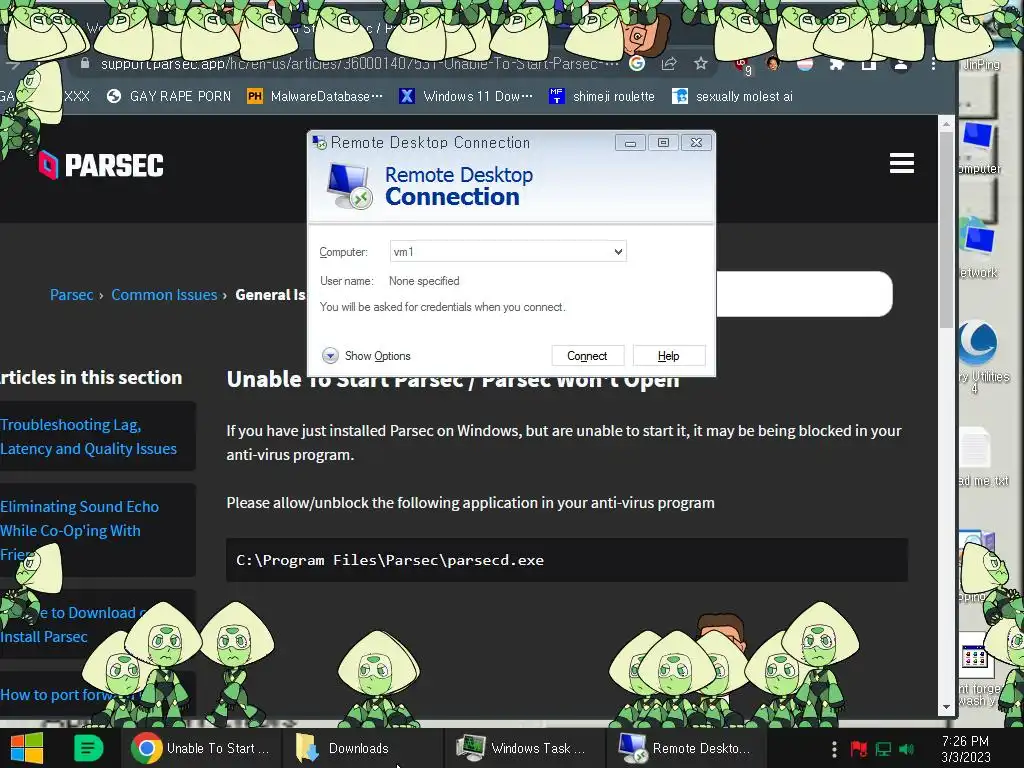The image size is (1024, 768).
Task: Click the Chrome profile avatar icon
Action: pyautogui.click(x=901, y=64)
